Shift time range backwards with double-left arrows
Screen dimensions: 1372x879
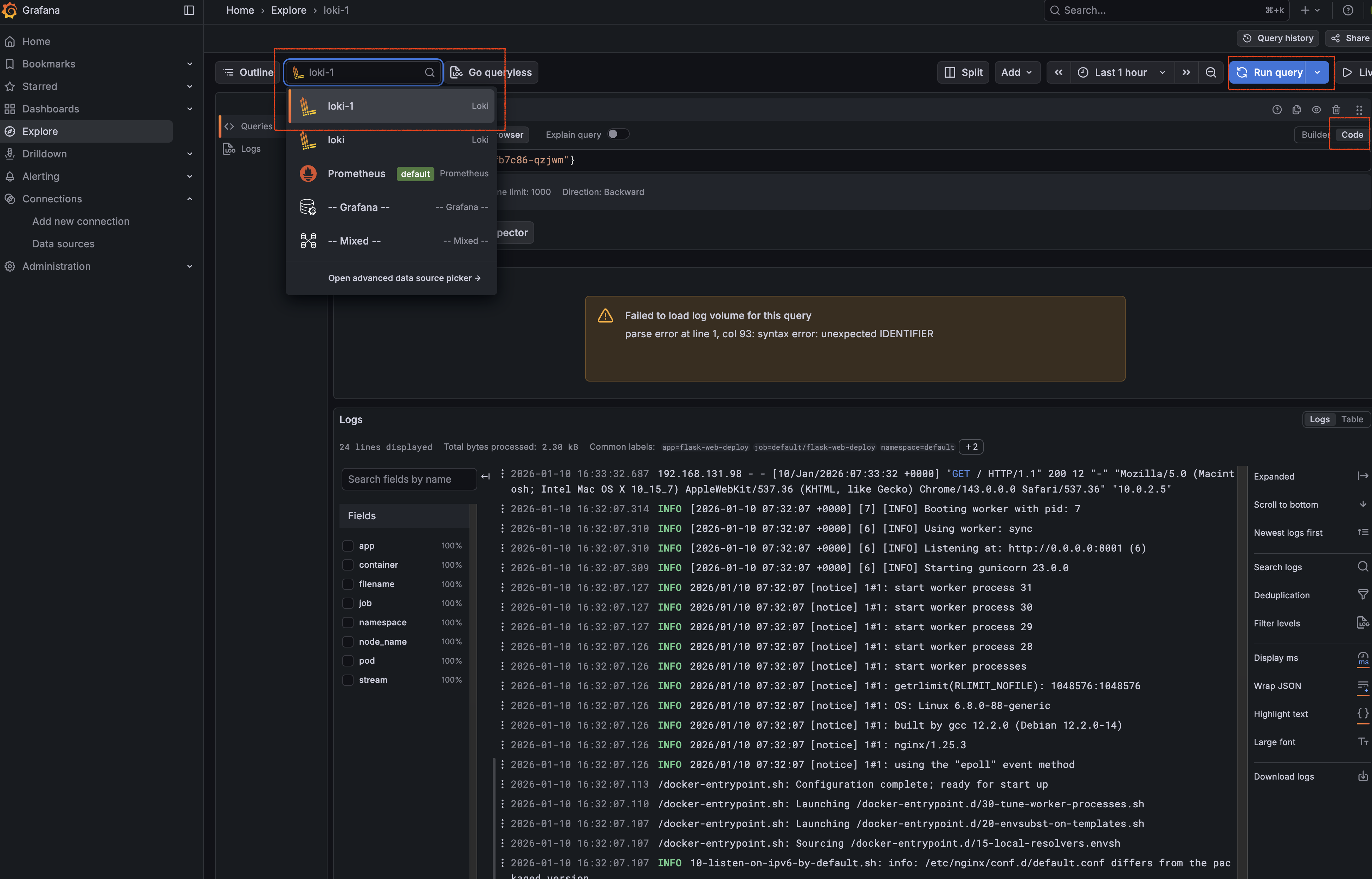pyautogui.click(x=1058, y=72)
